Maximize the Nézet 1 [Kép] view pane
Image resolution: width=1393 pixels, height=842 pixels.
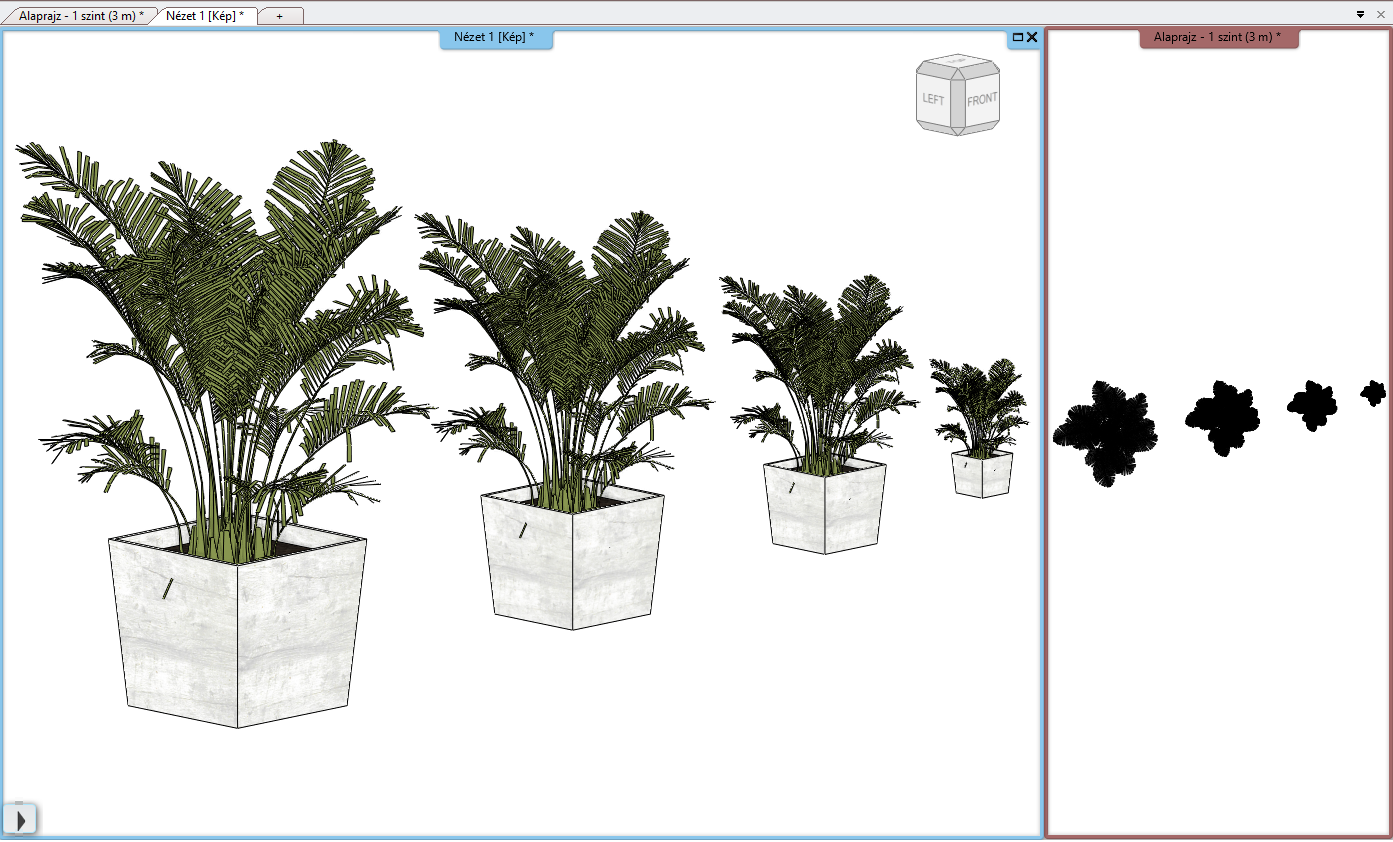click(1018, 37)
